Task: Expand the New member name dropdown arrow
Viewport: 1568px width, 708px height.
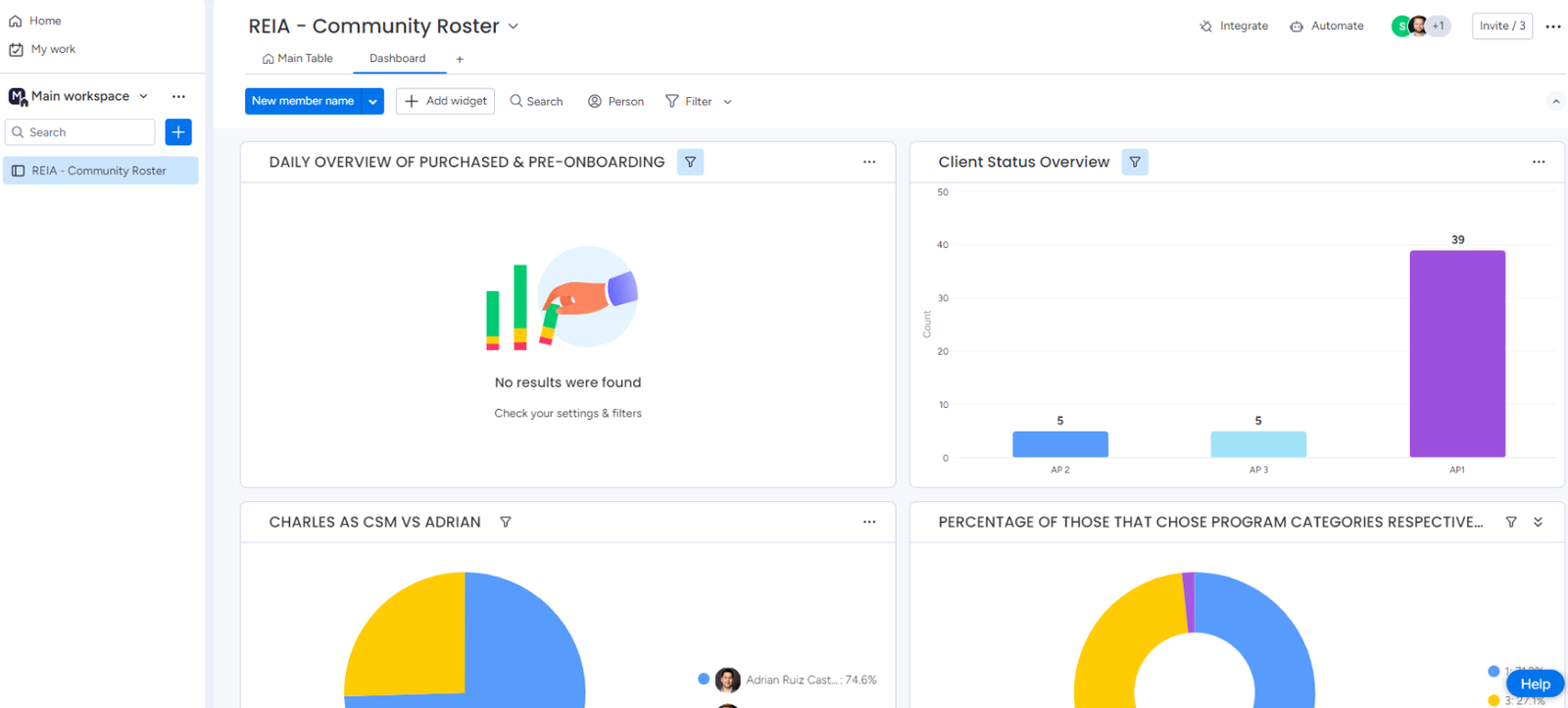Action: [372, 101]
